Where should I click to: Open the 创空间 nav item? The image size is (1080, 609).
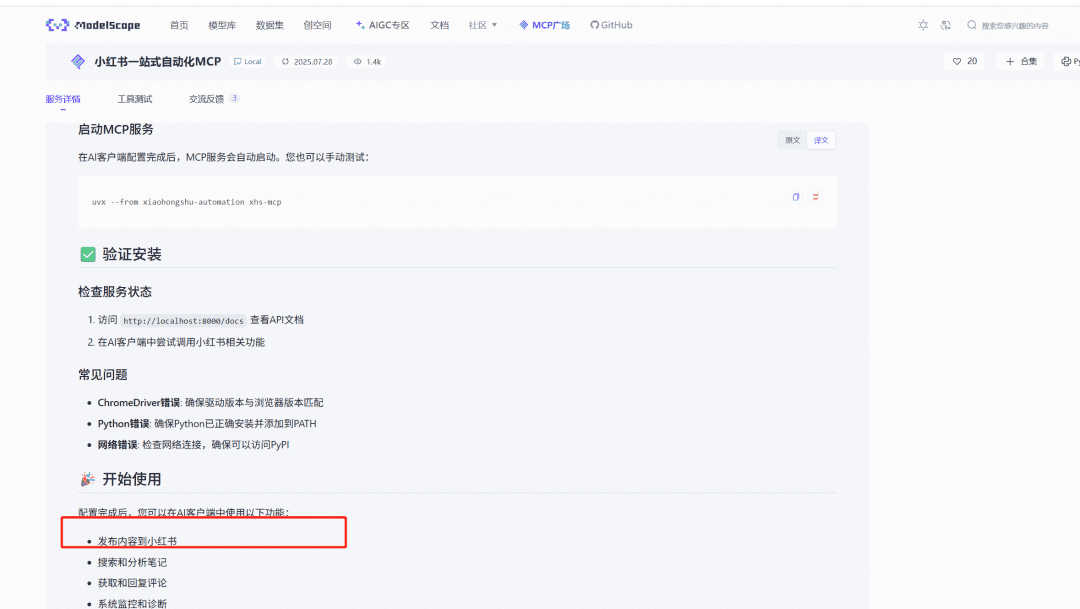click(317, 25)
